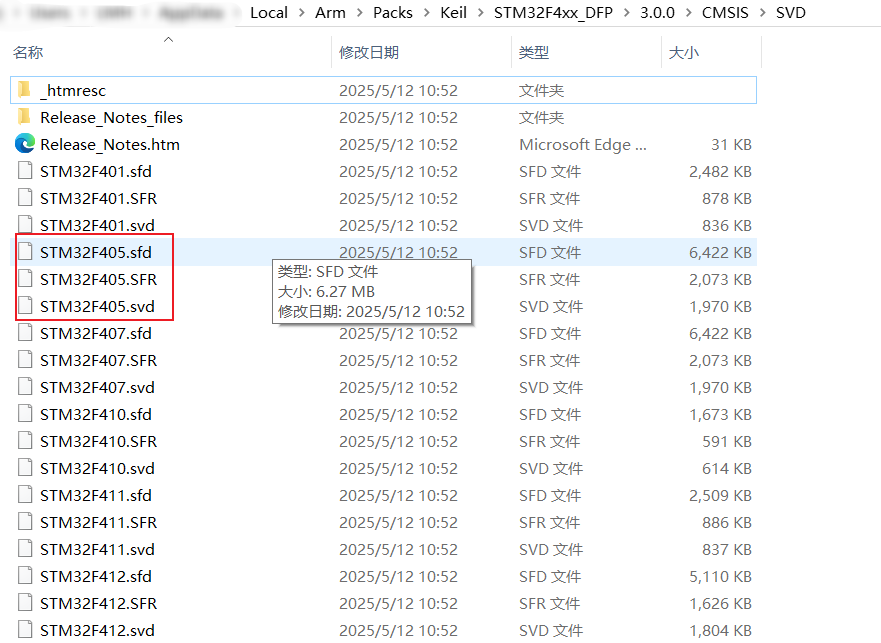This screenshot has height=643, width=881.
Task: Click size cell 2,482 KB
Action: pos(720,171)
